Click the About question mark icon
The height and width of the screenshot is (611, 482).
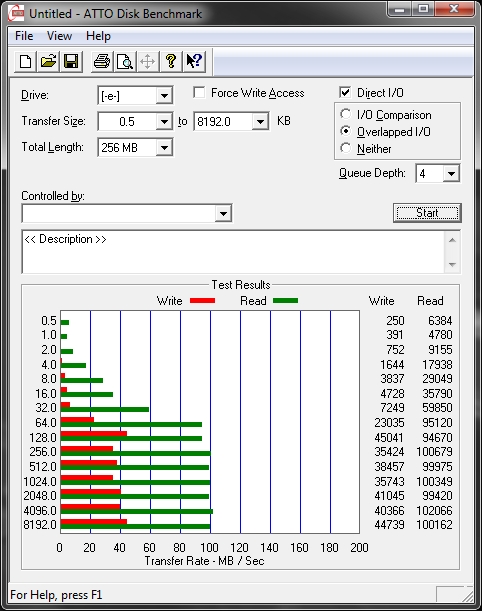pos(171,61)
